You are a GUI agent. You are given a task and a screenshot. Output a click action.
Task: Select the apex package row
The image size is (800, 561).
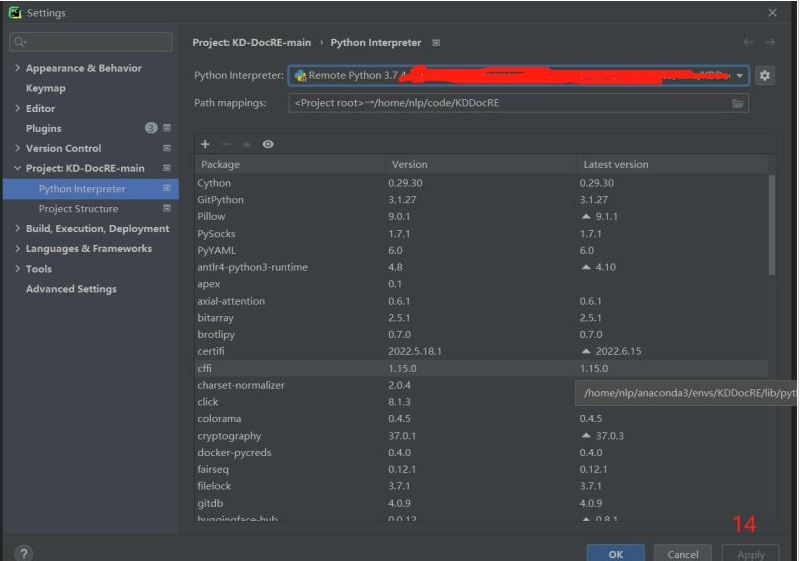482,284
